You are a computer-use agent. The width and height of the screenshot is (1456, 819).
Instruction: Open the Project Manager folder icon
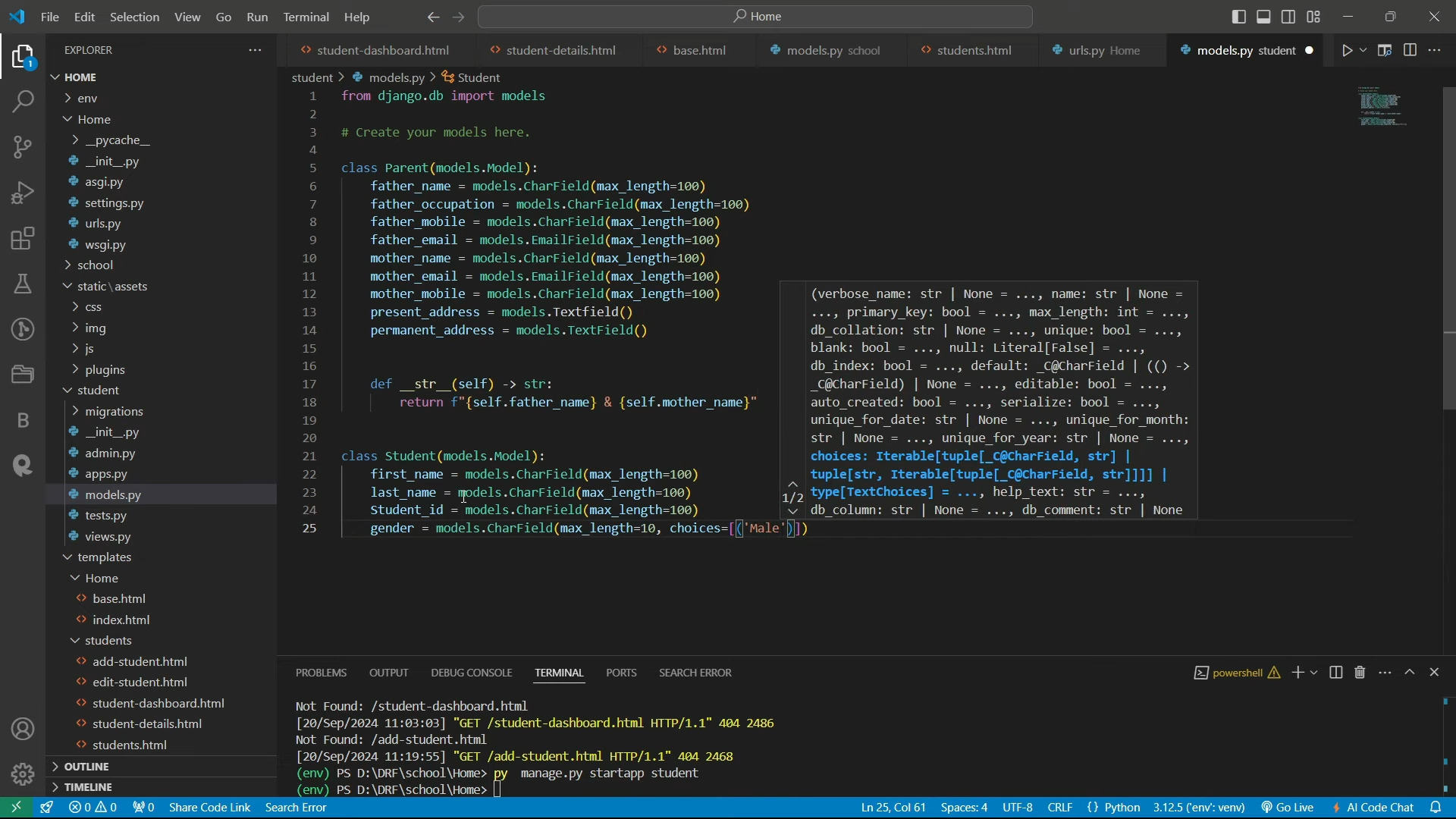point(23,374)
